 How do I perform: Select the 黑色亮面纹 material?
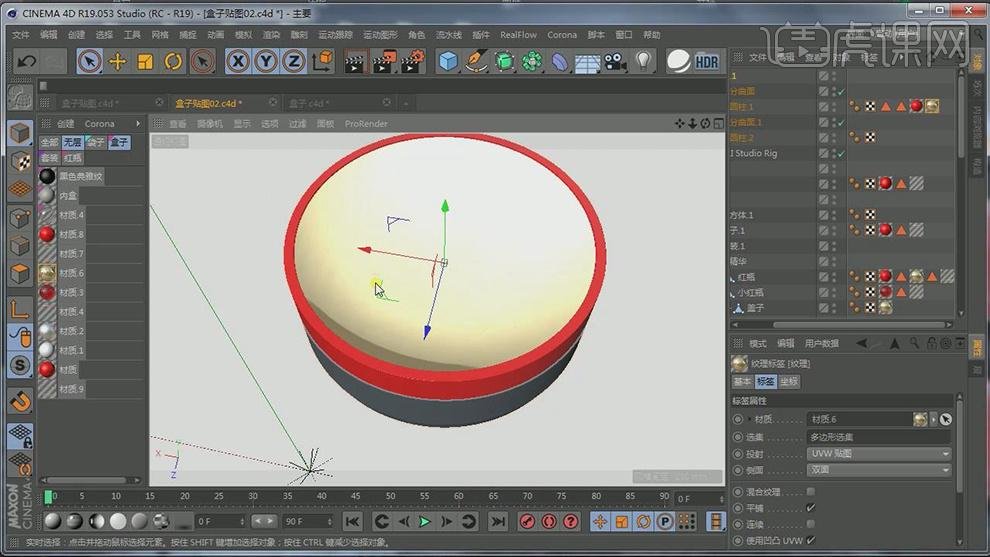[x=47, y=176]
